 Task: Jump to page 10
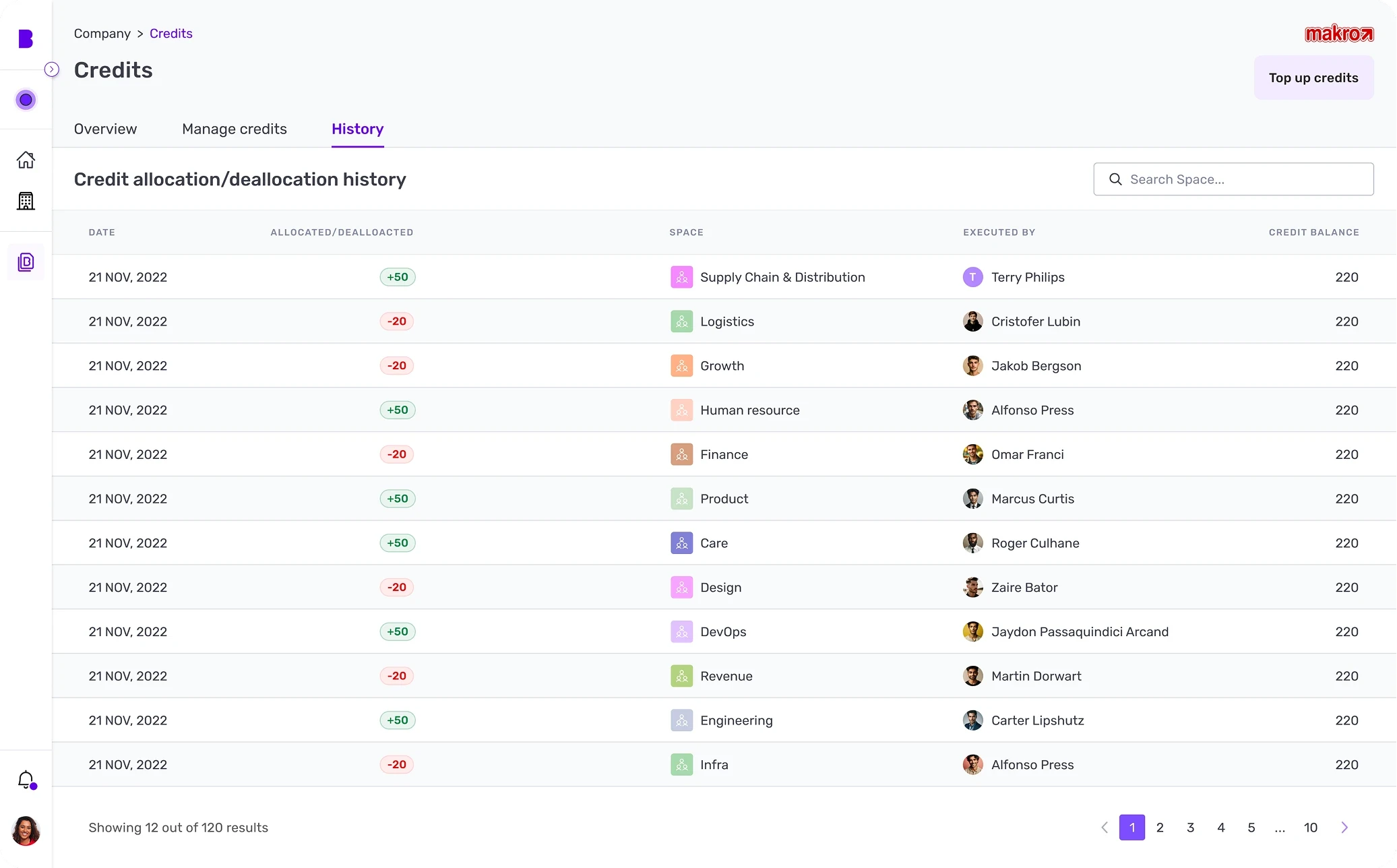tap(1310, 828)
